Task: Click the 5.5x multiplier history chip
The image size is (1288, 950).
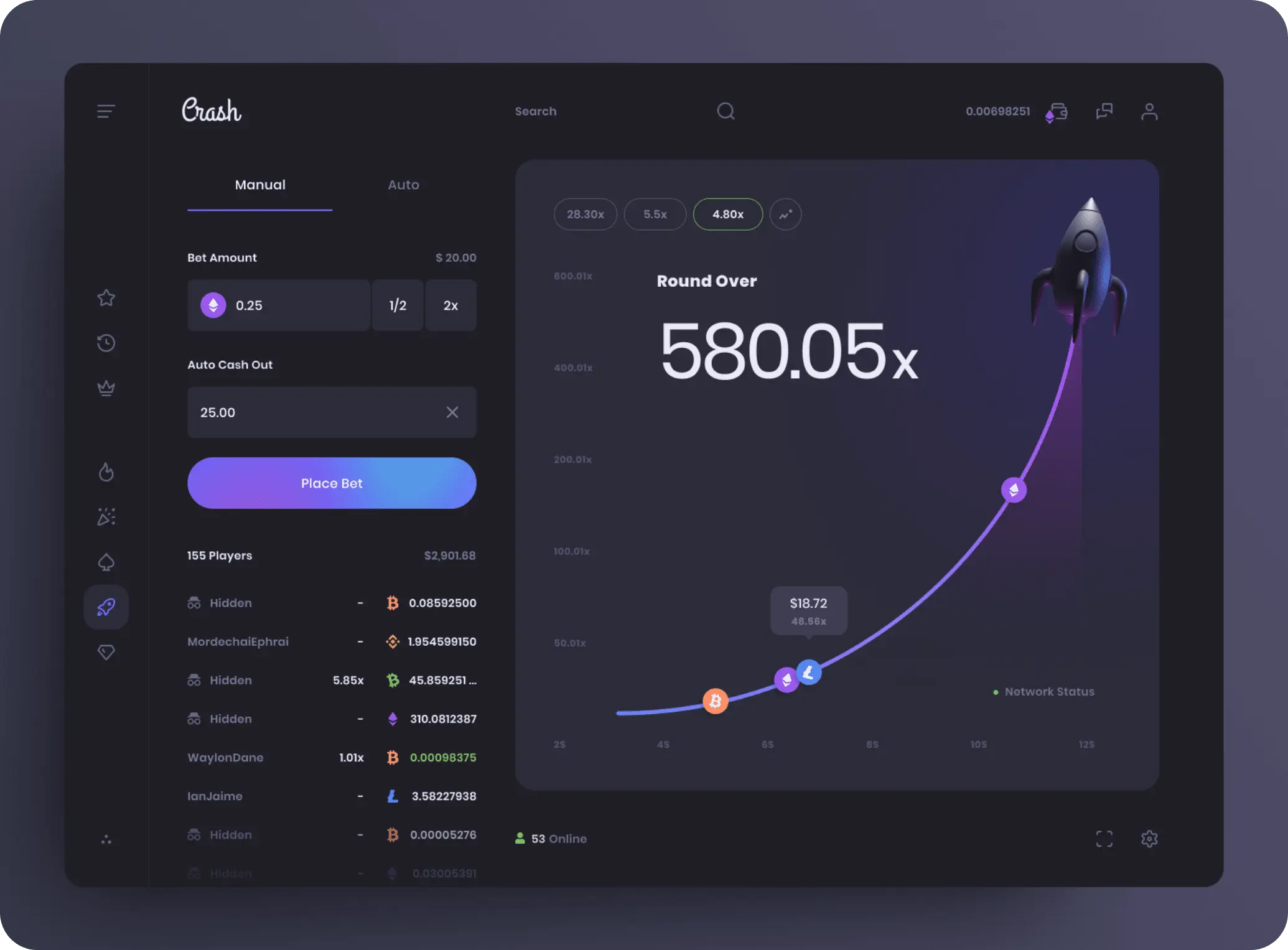Action: point(655,214)
